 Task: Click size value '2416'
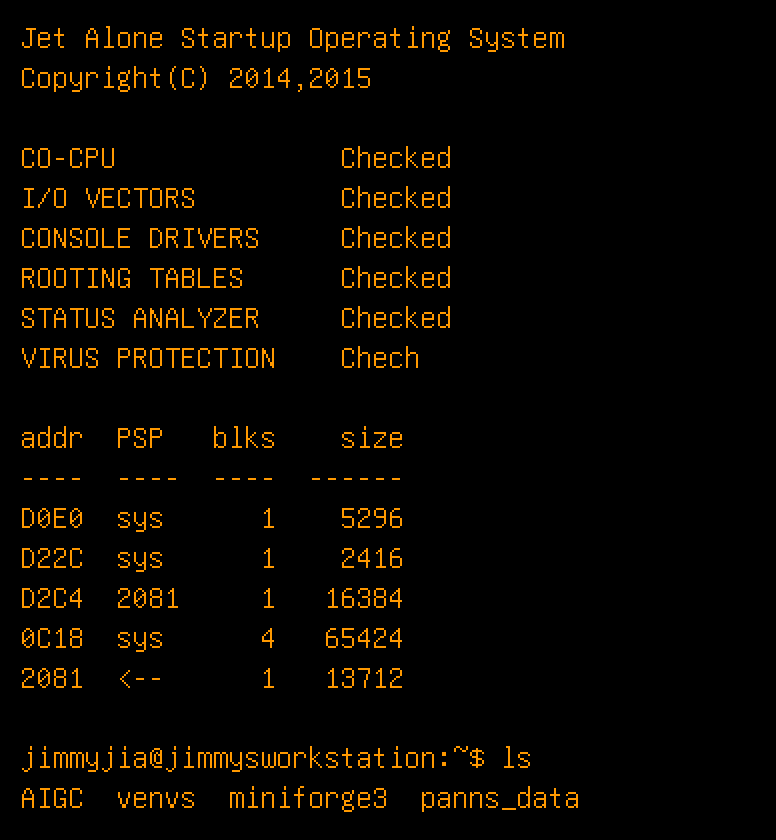[372, 559]
